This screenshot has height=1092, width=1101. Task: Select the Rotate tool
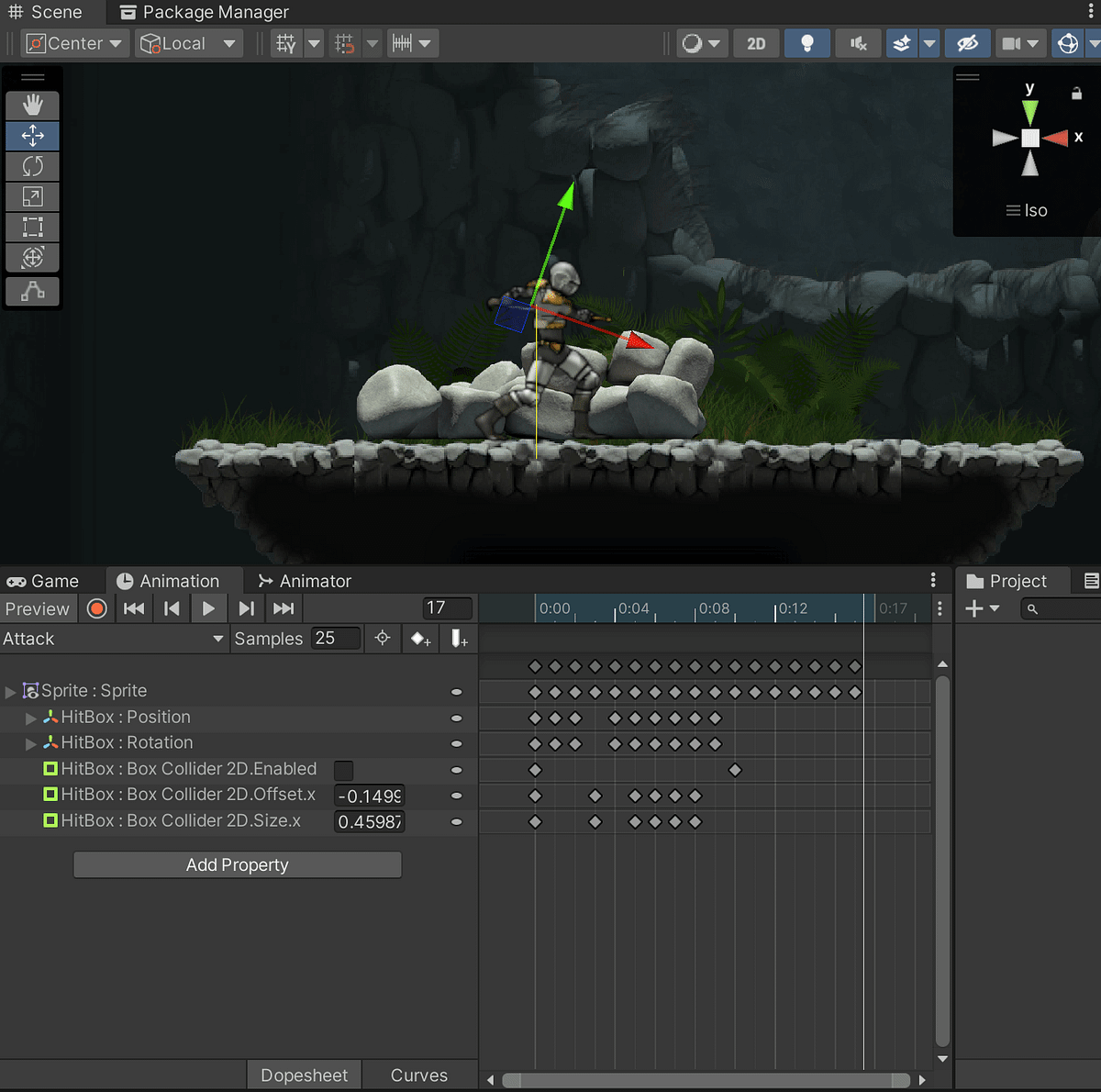[32, 166]
